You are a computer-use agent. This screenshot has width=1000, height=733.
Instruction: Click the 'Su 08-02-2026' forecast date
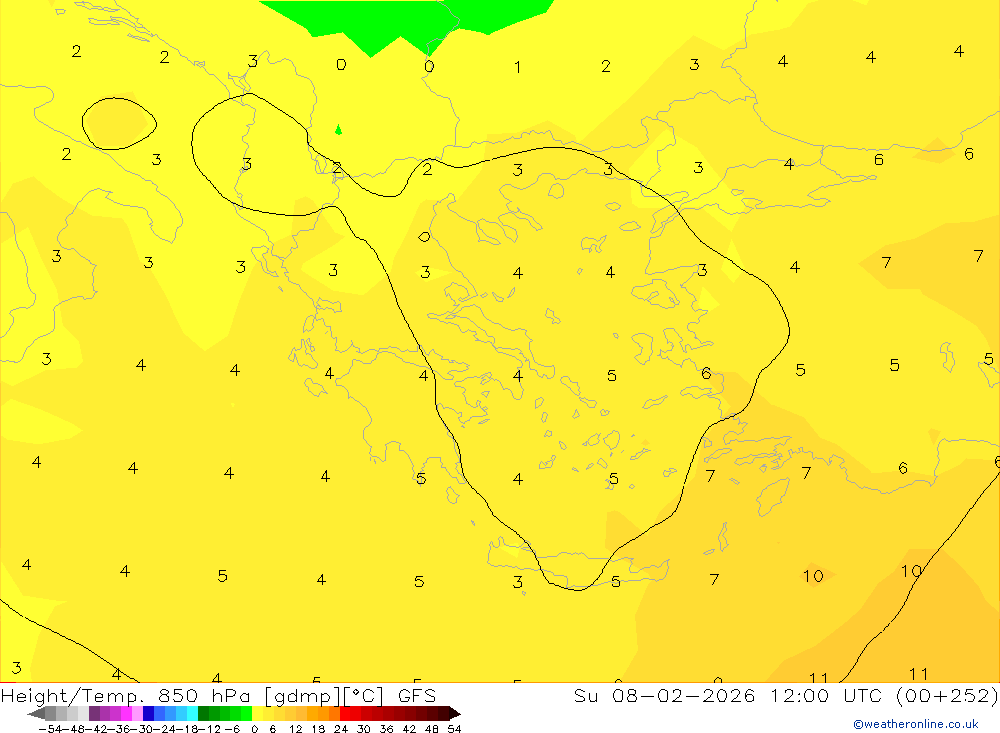[x=664, y=695]
